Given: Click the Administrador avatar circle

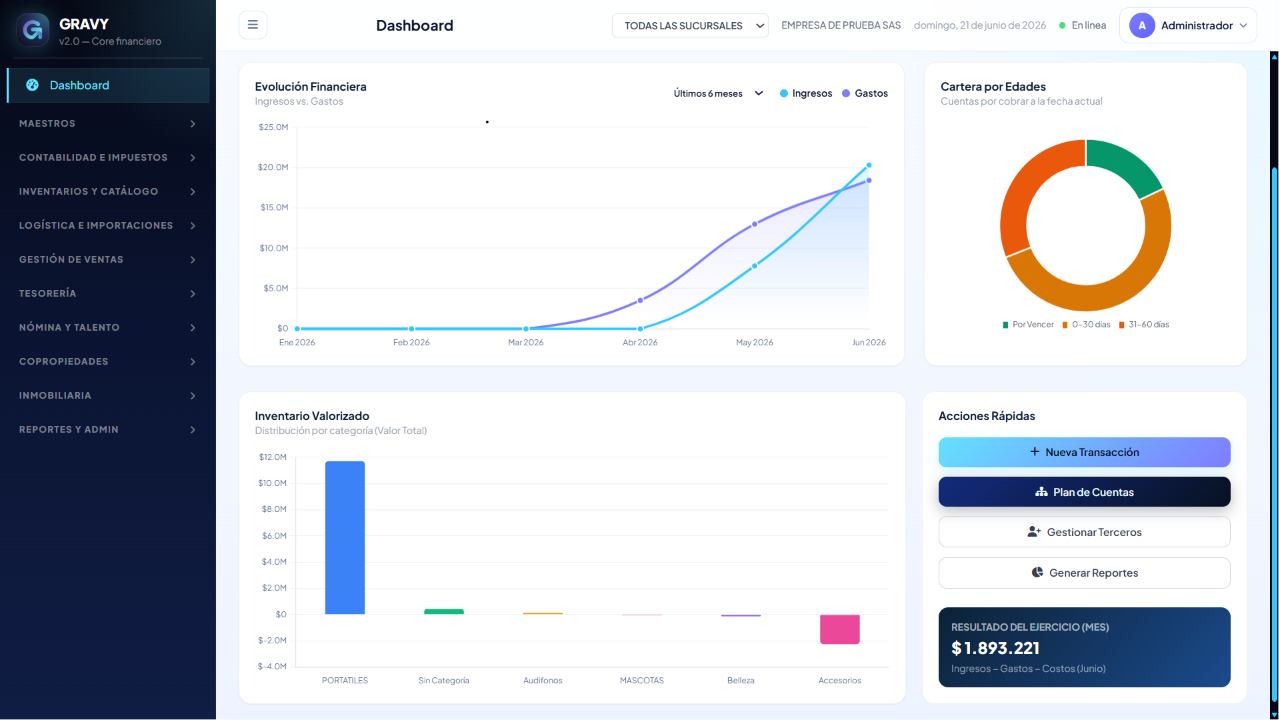Looking at the screenshot, I should click(1142, 25).
